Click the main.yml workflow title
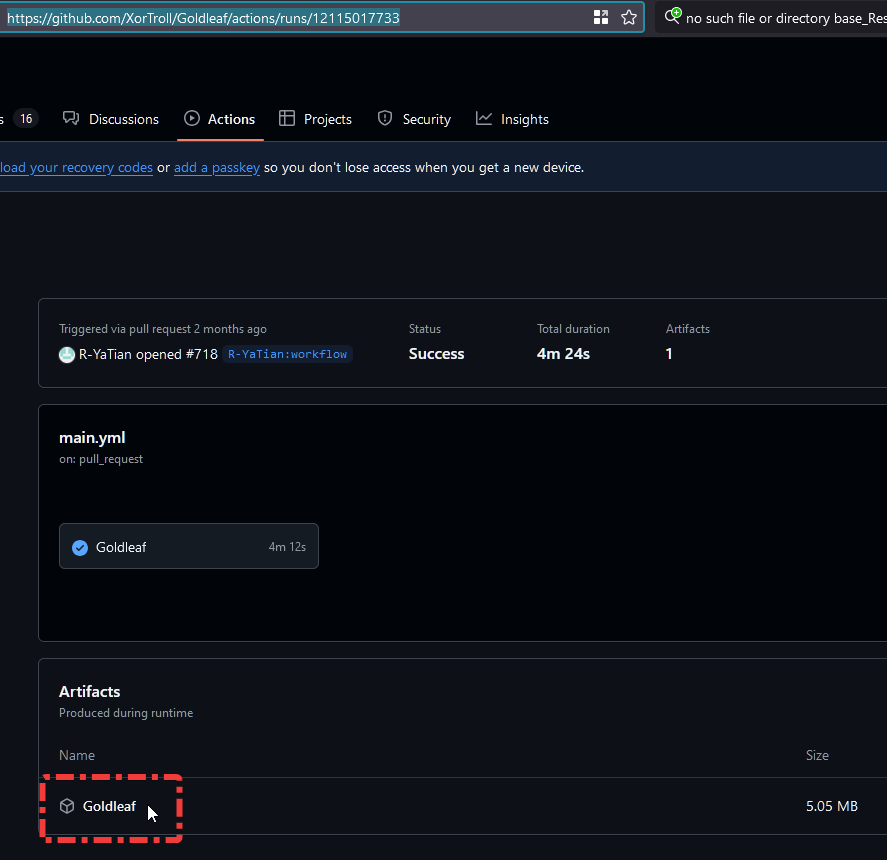Screen dimensions: 887x860 [x=92, y=437]
